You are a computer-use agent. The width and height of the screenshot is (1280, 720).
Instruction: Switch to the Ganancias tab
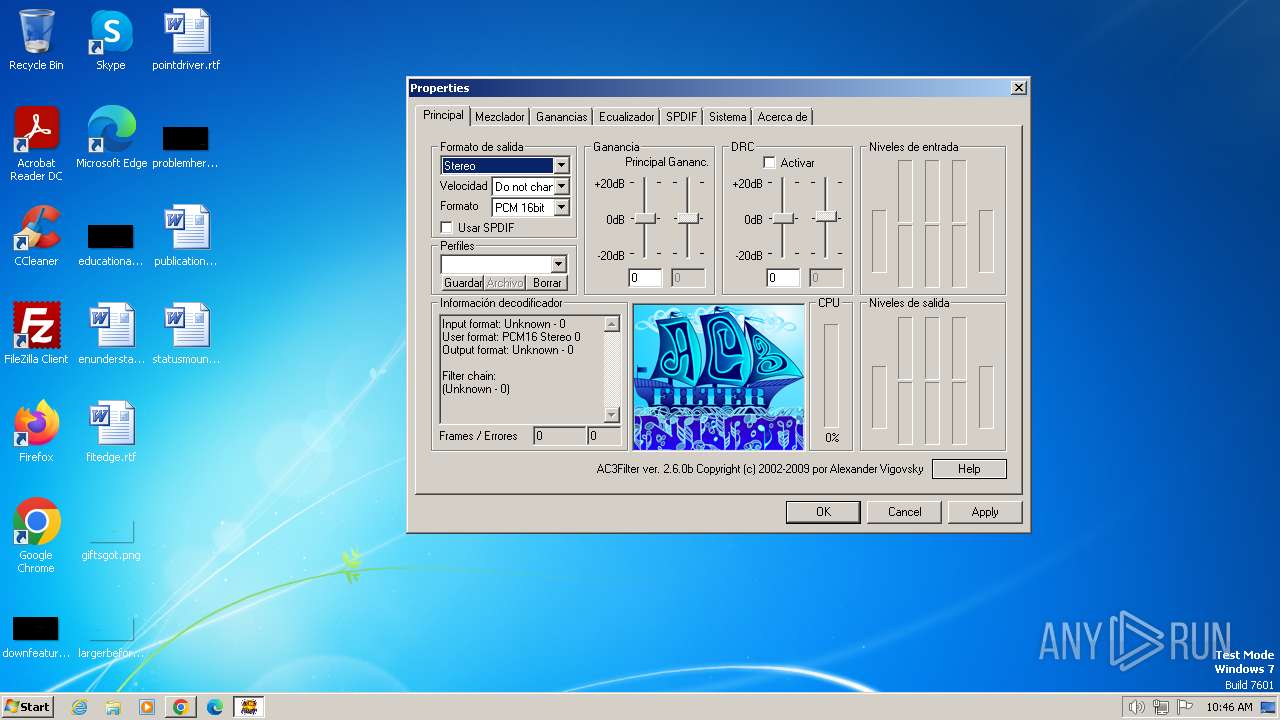(x=562, y=117)
